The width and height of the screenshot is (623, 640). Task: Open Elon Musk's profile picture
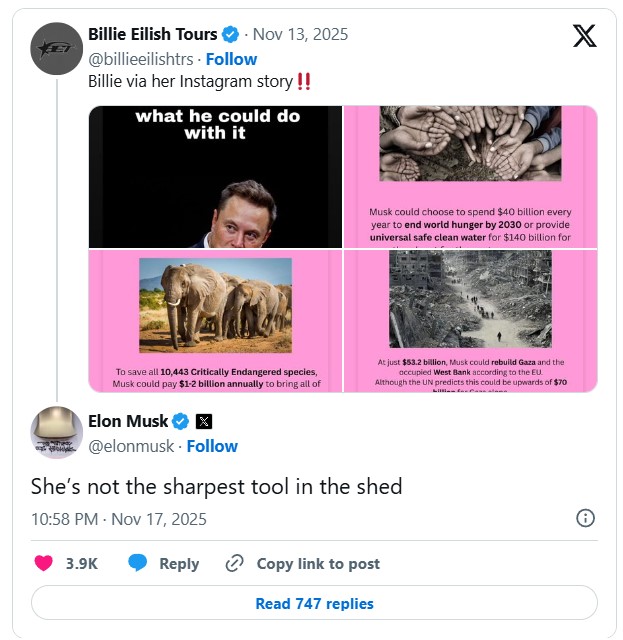click(57, 433)
